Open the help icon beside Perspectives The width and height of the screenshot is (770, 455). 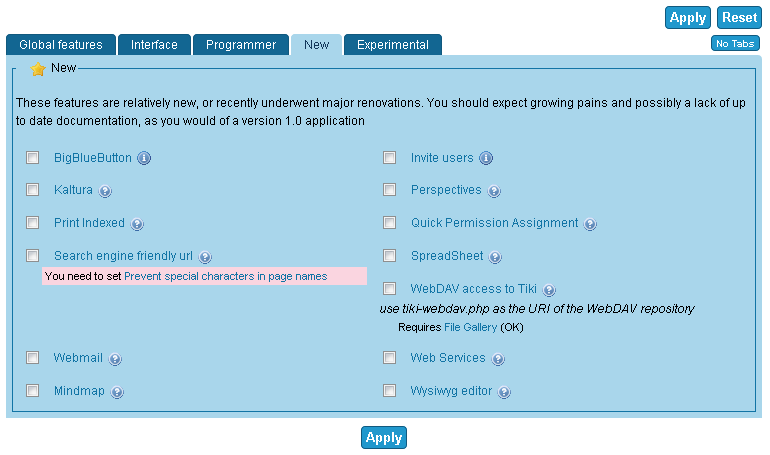494,191
